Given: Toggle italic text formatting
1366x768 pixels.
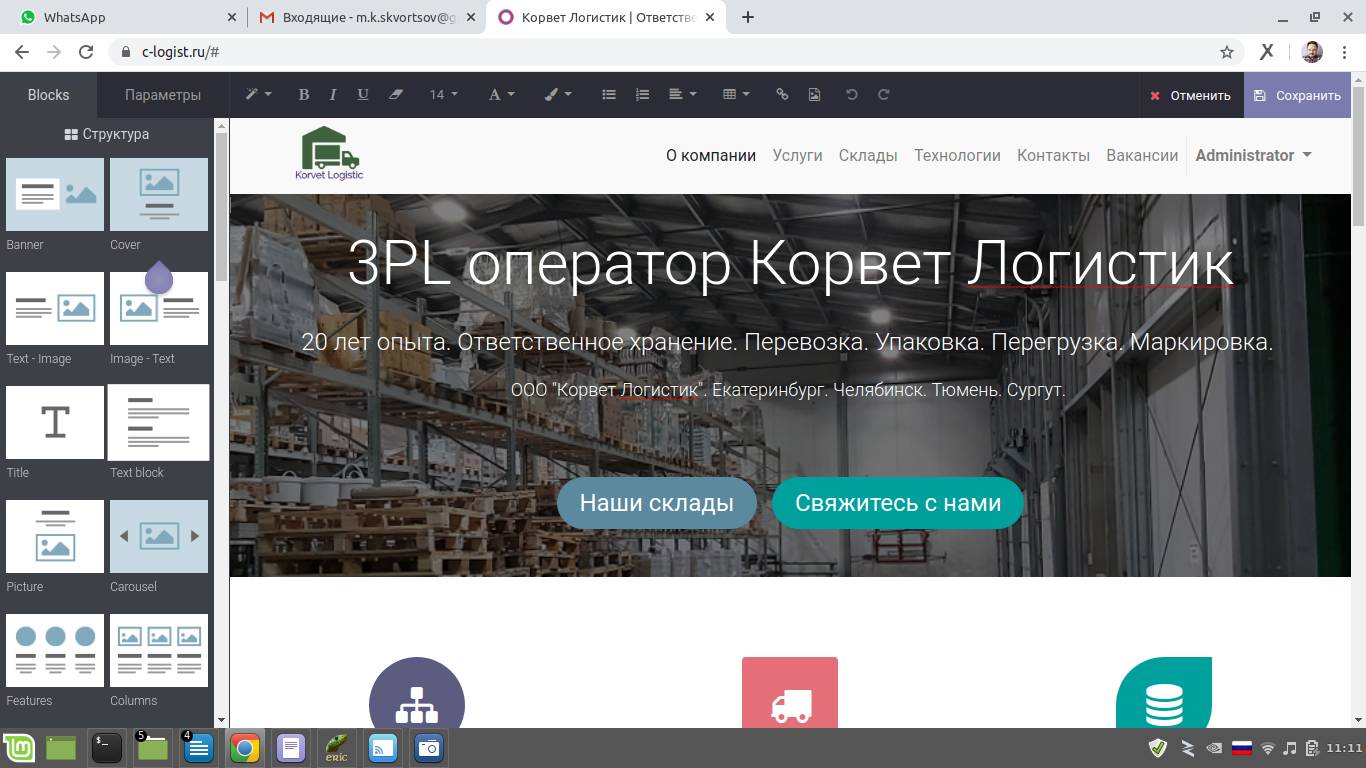Looking at the screenshot, I should tap(333, 95).
